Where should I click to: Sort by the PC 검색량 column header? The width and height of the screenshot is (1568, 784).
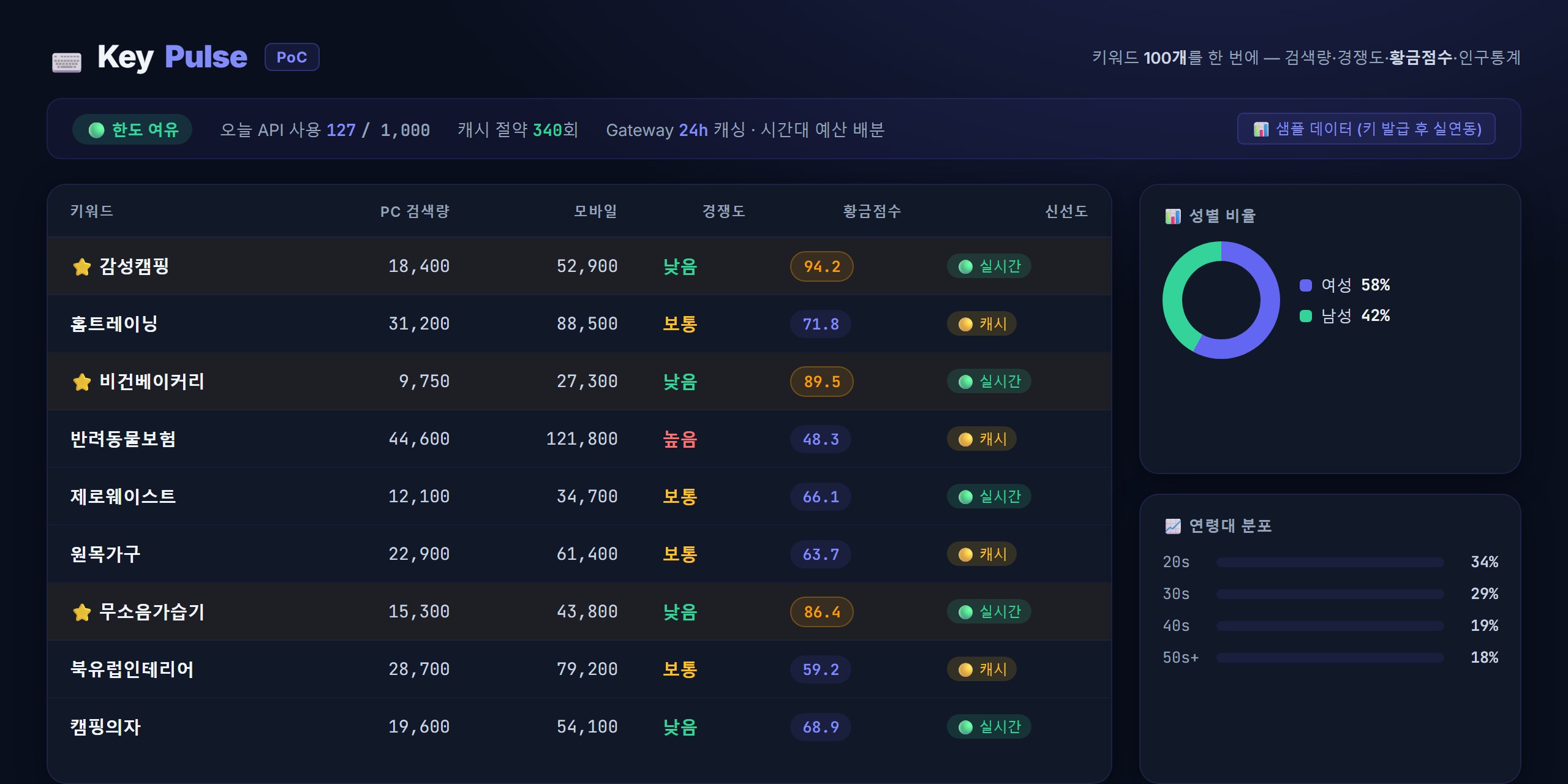(415, 211)
